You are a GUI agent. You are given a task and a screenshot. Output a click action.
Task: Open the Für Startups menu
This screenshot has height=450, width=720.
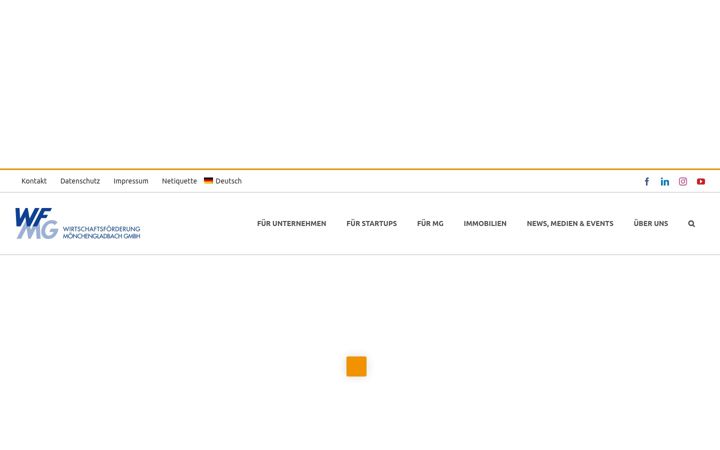[x=371, y=224]
